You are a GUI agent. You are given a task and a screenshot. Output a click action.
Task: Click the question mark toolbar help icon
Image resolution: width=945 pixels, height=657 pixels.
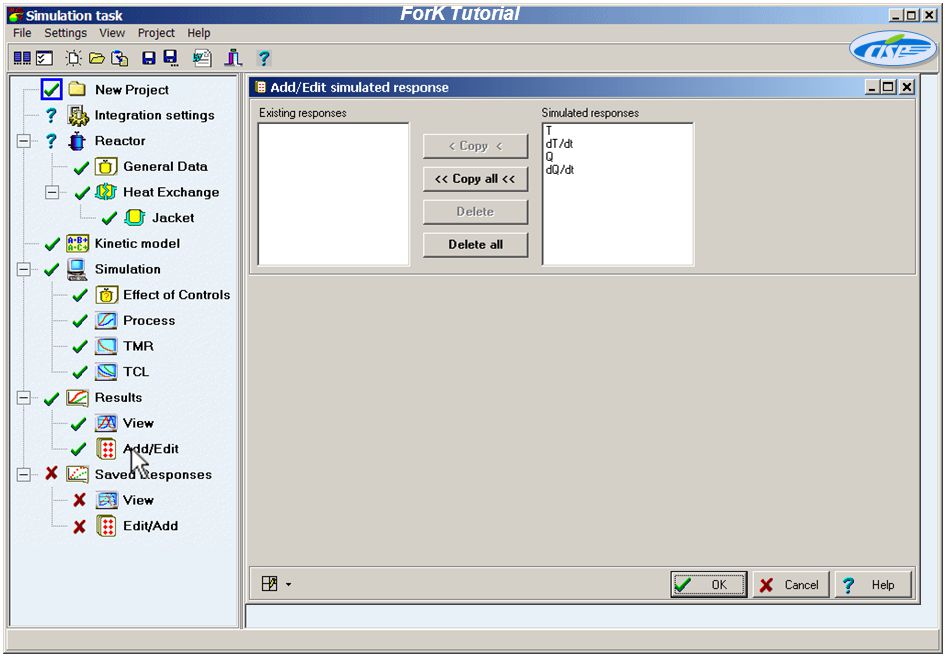pyautogui.click(x=264, y=58)
